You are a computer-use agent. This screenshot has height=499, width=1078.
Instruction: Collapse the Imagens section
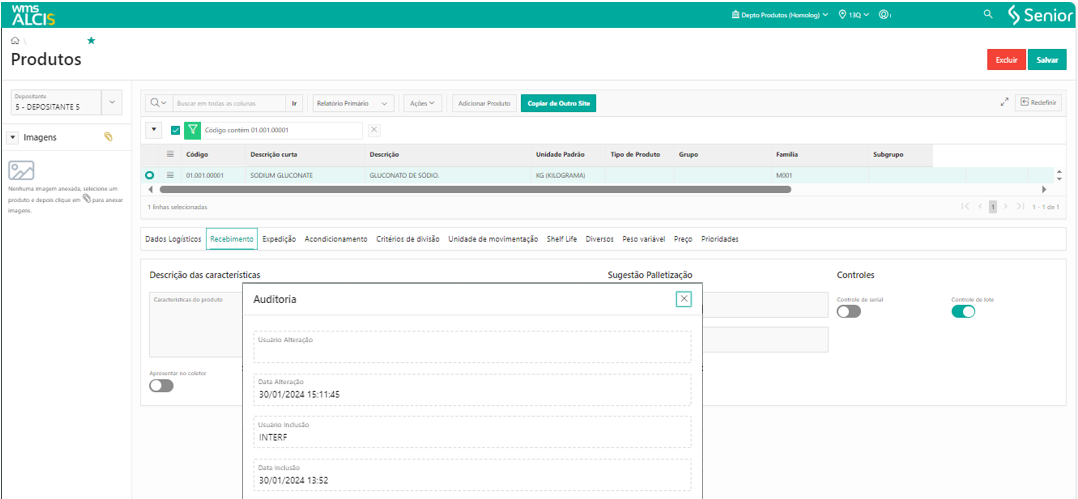click(x=12, y=137)
